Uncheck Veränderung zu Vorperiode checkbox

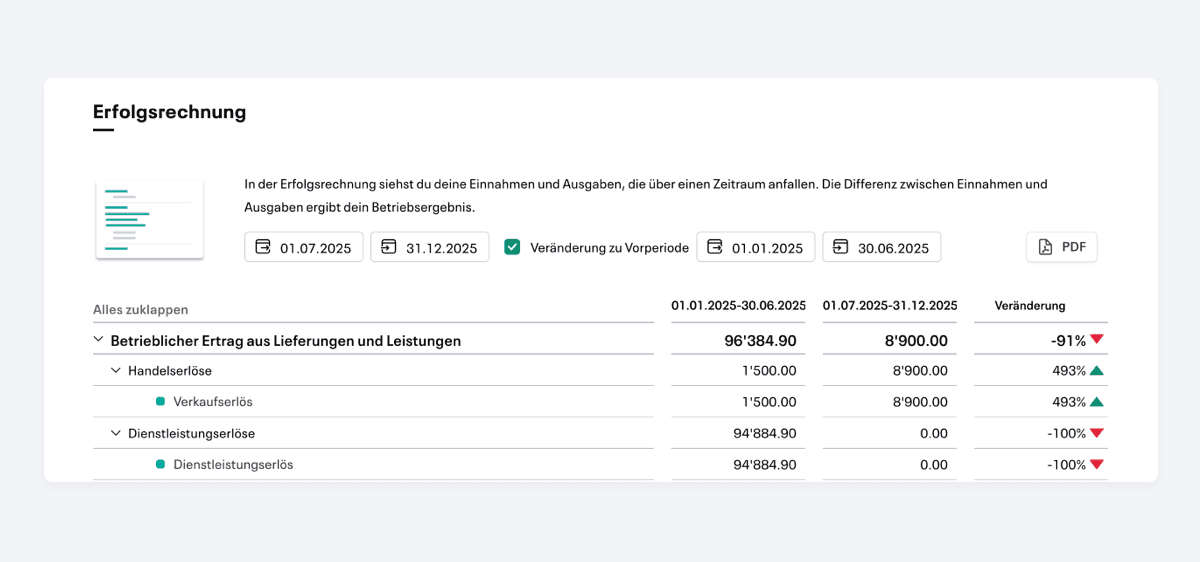(512, 247)
